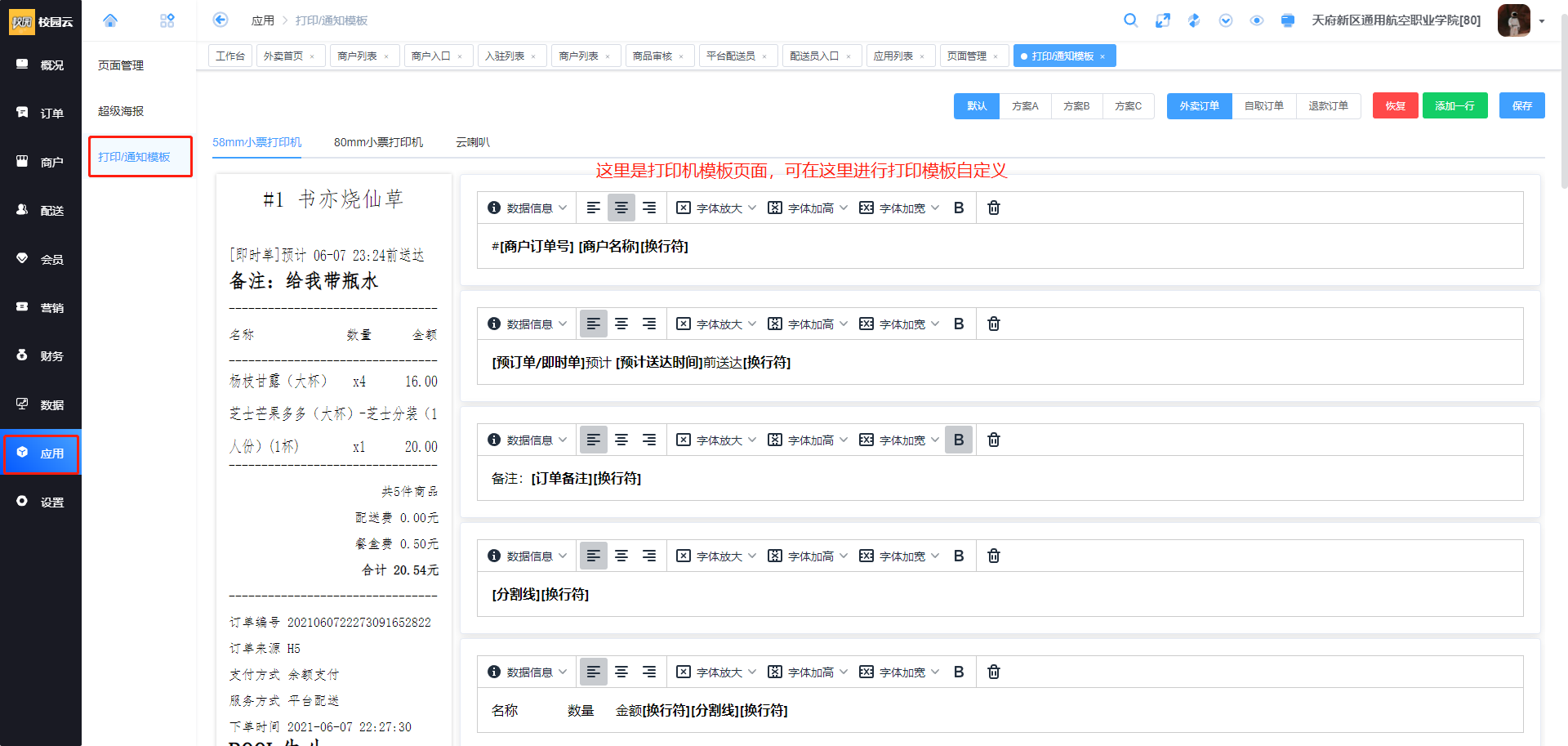Toggle bold on the merchant order number row
Screen dimensions: 1568x746
click(959, 208)
